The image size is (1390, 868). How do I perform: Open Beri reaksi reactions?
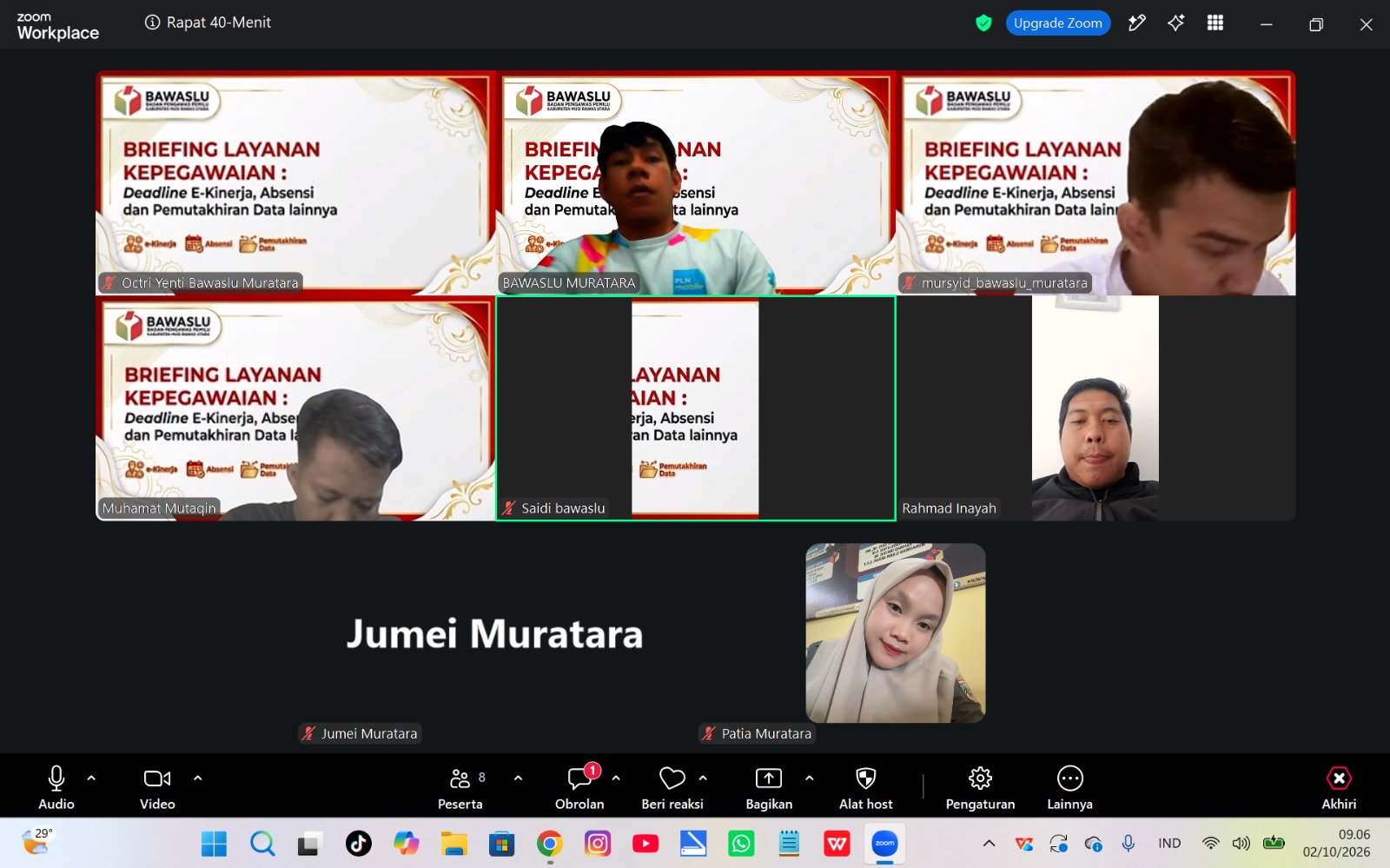[x=672, y=787]
